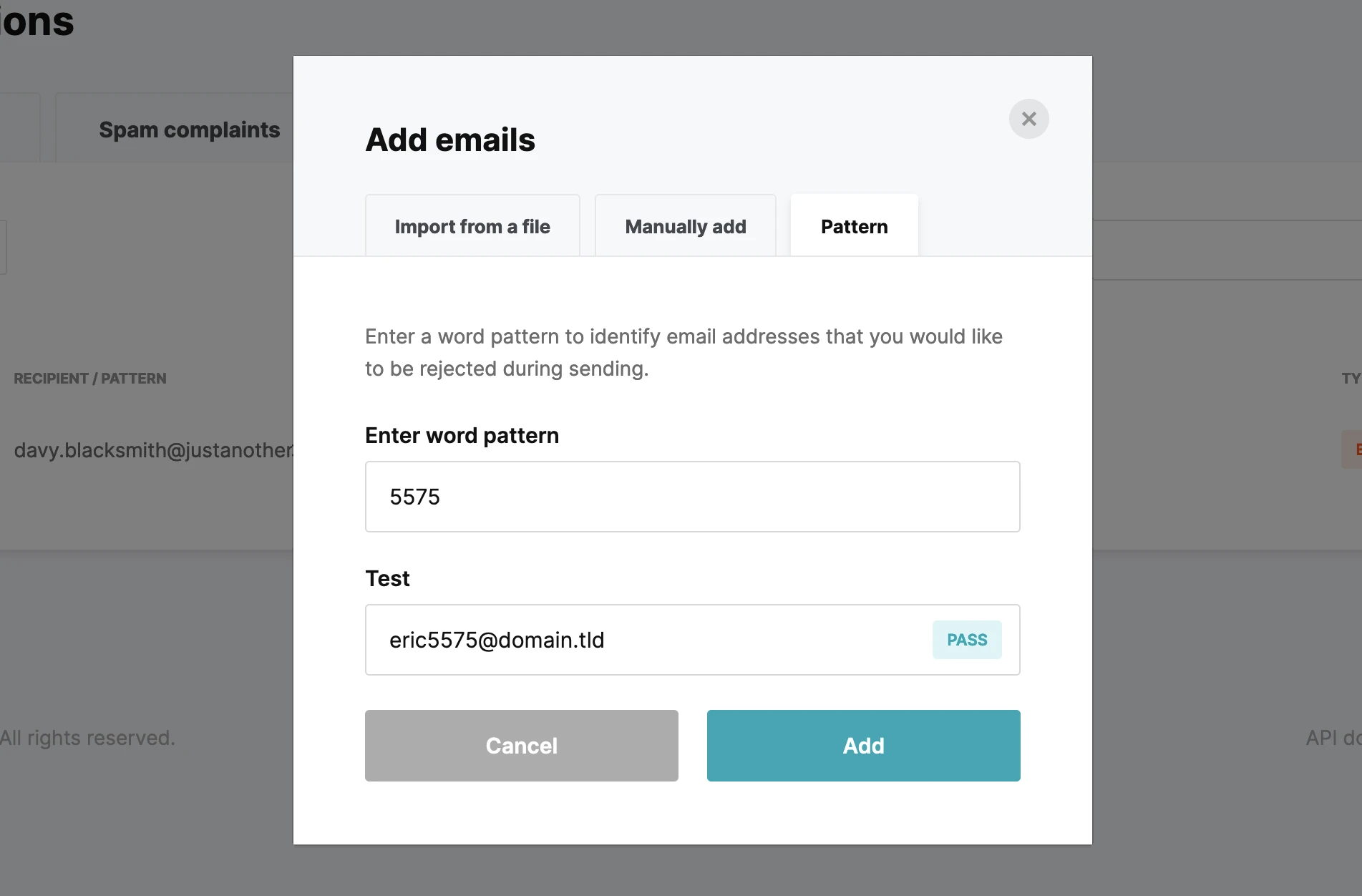This screenshot has width=1362, height=896.
Task: Close the Add emails dialog
Action: click(x=1028, y=119)
